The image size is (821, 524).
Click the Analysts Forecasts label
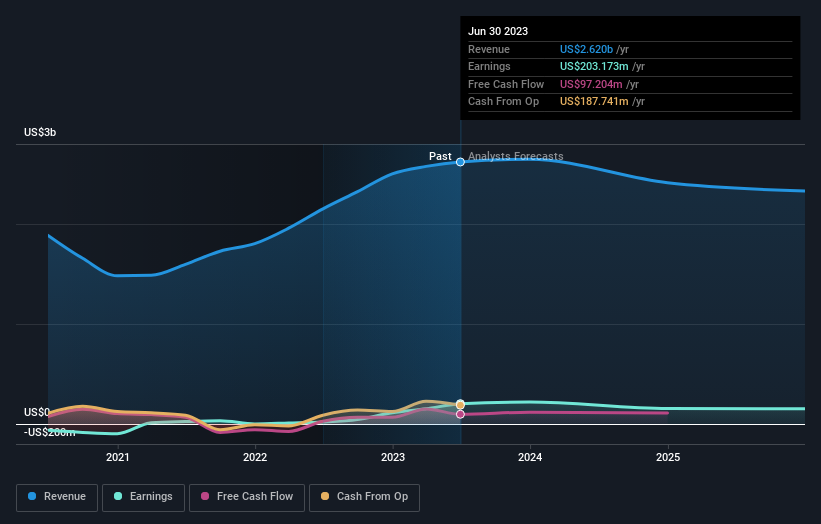point(516,156)
